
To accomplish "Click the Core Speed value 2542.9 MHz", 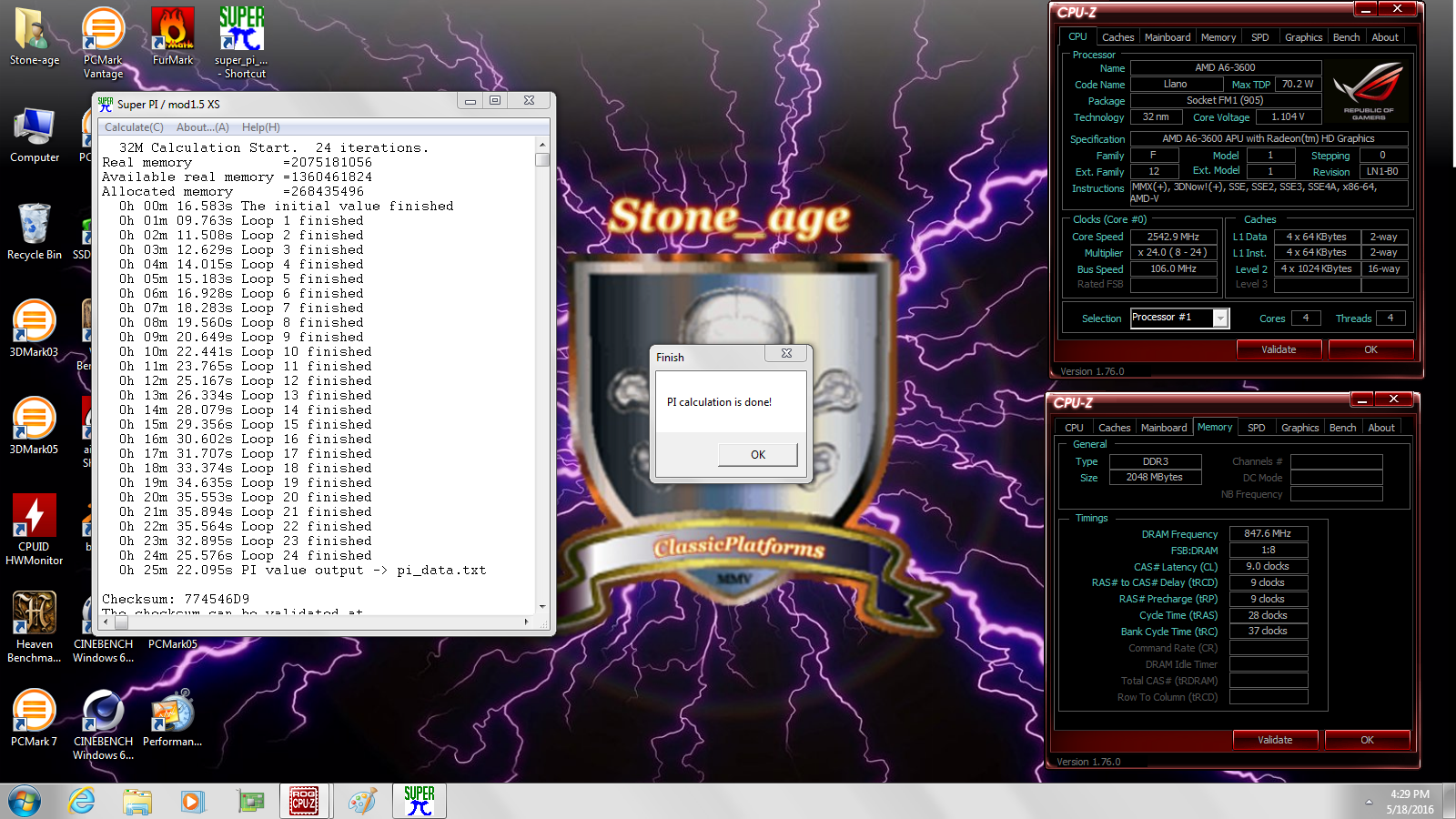I will point(1173,237).
